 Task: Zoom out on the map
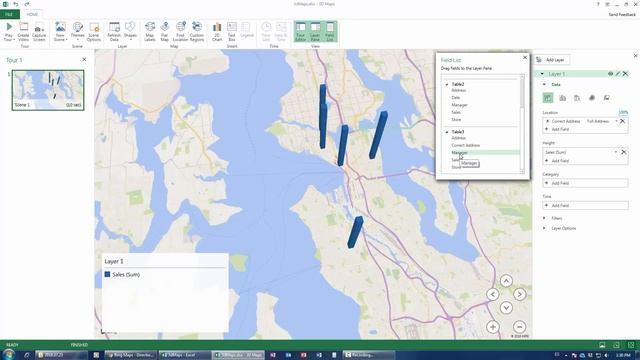[519, 327]
